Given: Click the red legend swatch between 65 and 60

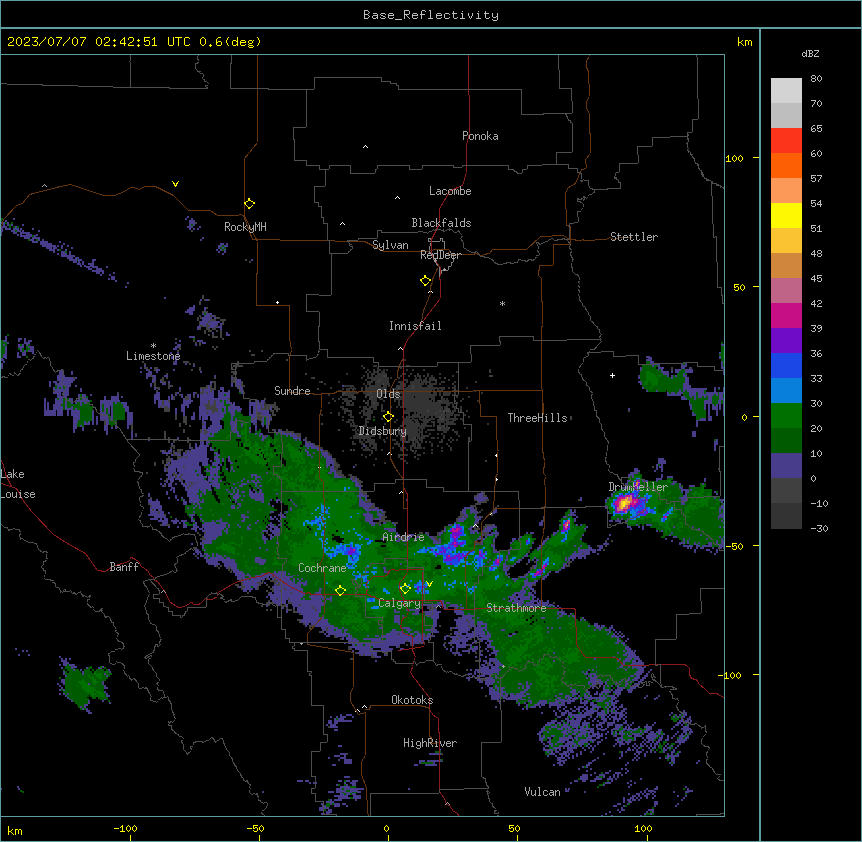Looking at the screenshot, I should click(786, 141).
